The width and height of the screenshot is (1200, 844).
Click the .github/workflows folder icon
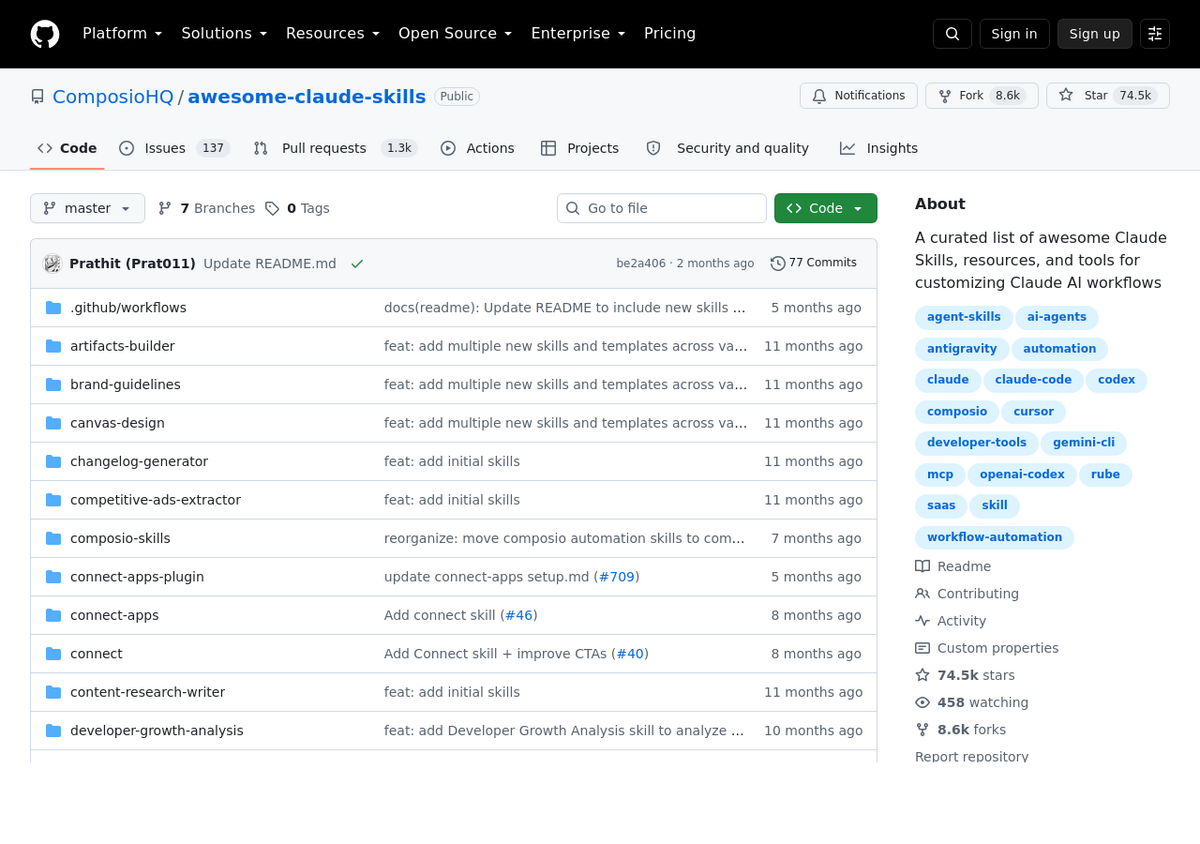coord(53,308)
